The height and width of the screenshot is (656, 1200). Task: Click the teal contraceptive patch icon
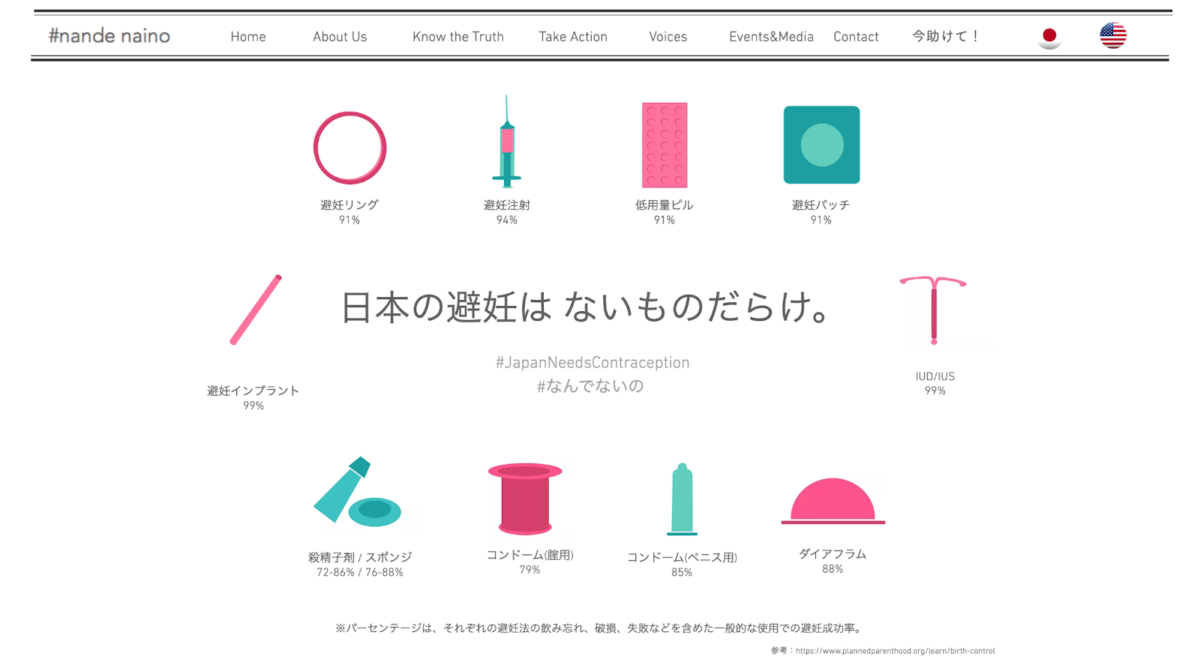tap(821, 145)
